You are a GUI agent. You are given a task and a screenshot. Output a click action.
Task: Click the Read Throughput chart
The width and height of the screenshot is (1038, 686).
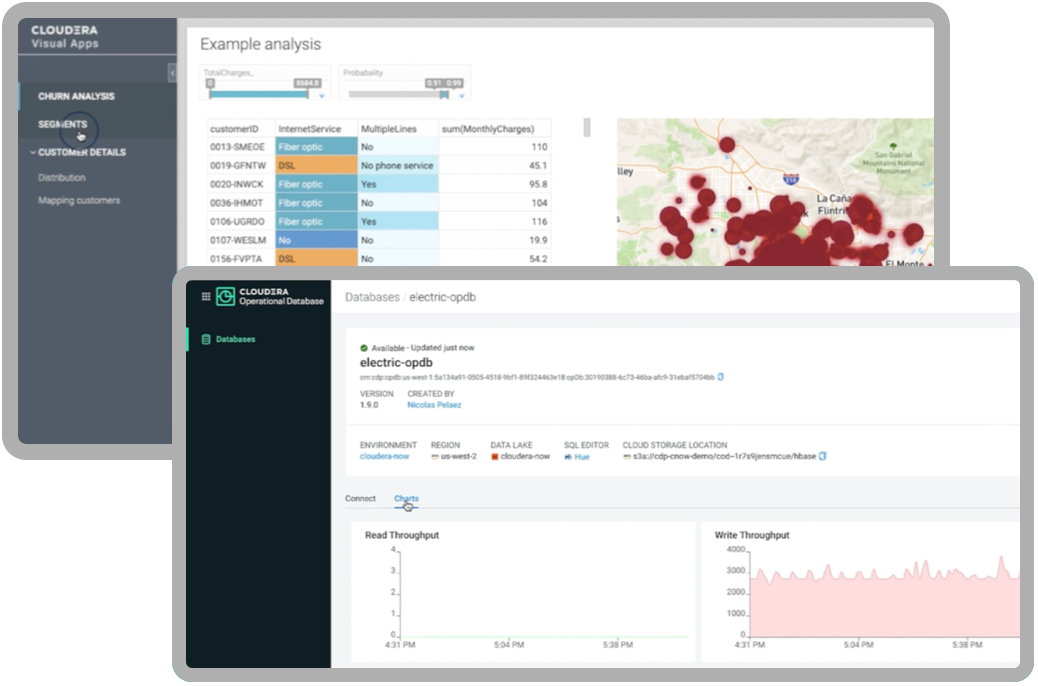point(523,591)
